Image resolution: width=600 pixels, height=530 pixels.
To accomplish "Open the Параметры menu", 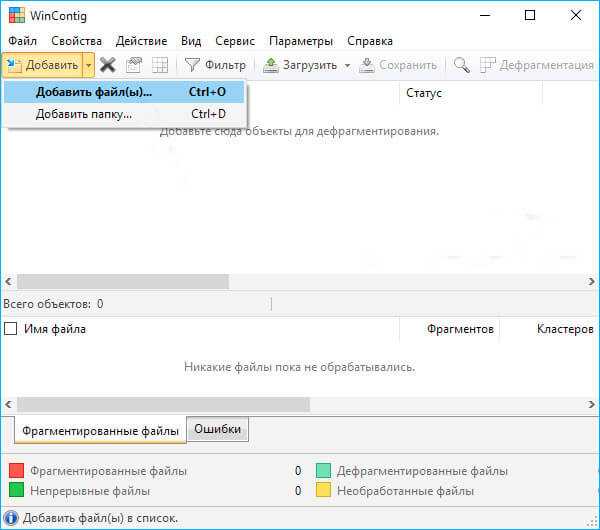I will click(x=301, y=41).
